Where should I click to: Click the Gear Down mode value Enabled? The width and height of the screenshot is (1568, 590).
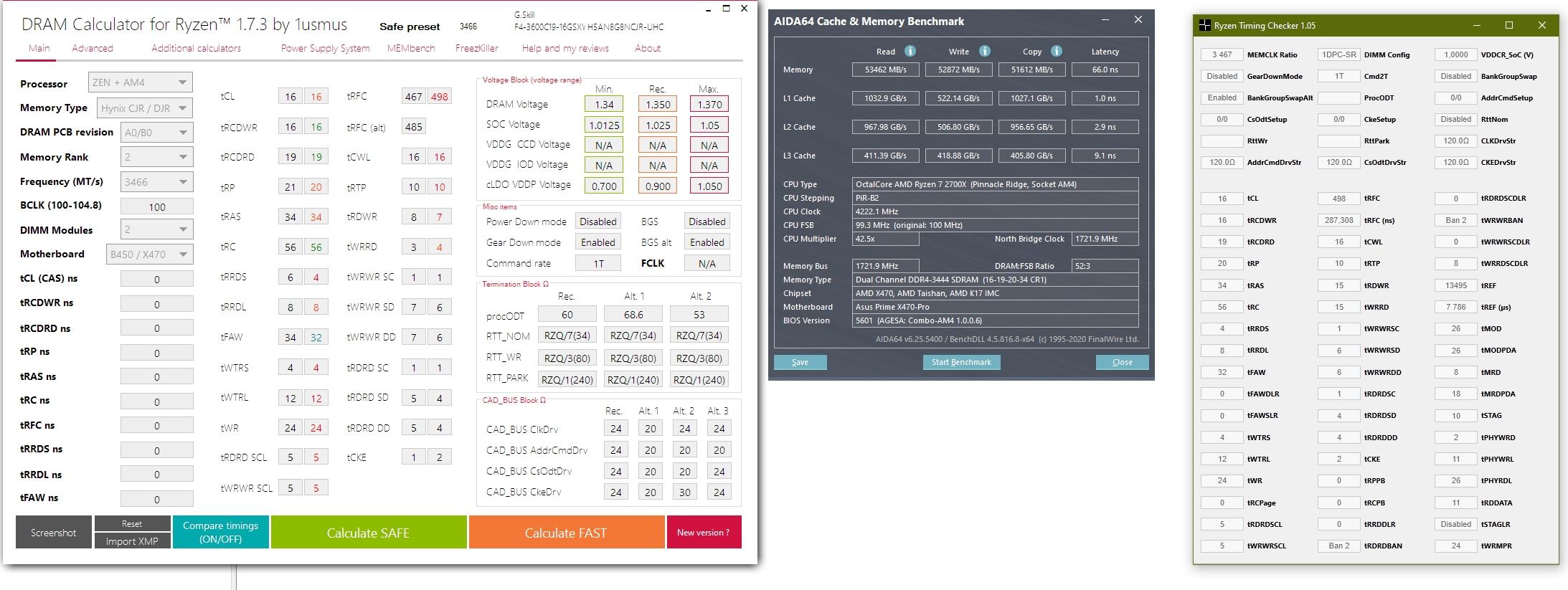pos(598,242)
